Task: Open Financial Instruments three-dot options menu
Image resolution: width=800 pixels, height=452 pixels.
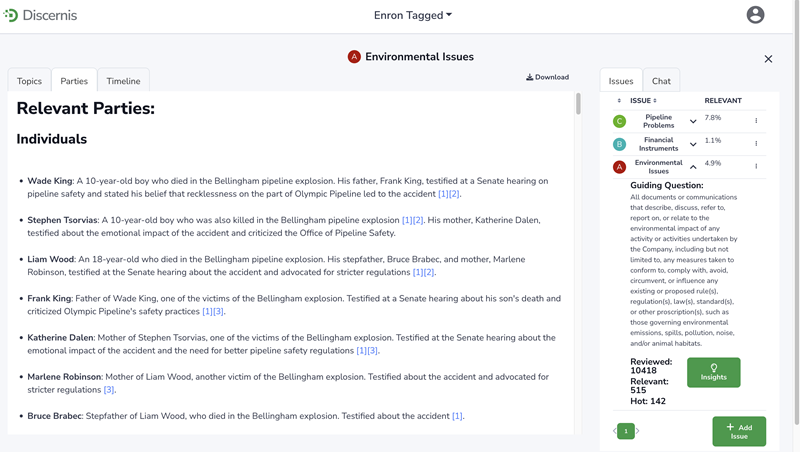Action: pyautogui.click(x=756, y=144)
